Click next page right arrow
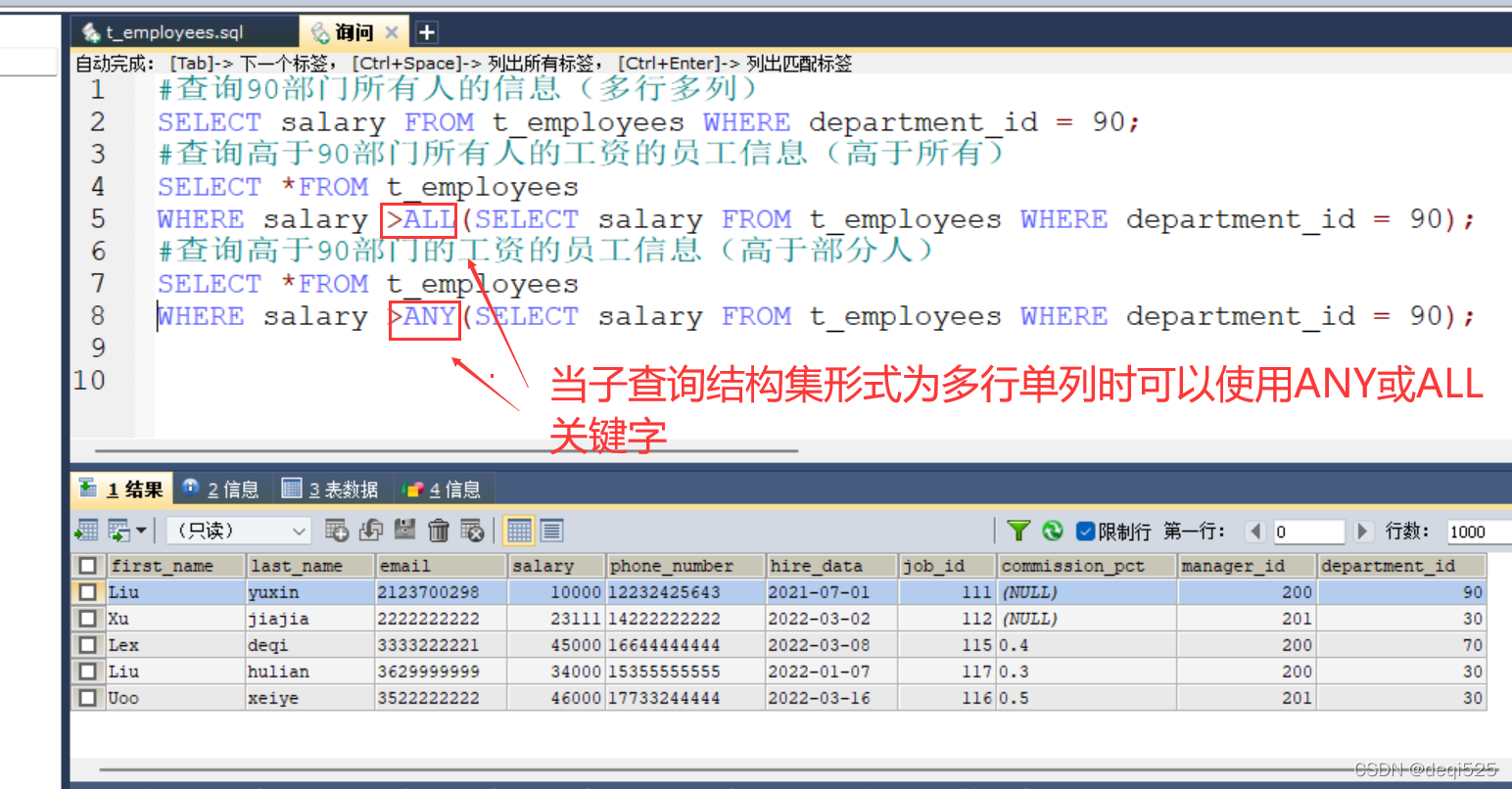Viewport: 1512px width, 789px height. [x=1362, y=532]
